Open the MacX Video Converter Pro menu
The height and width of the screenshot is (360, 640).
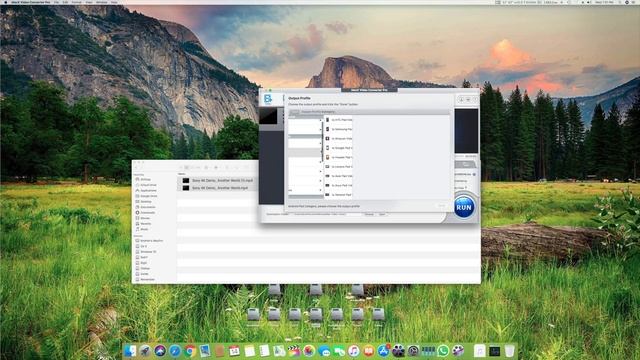coord(31,2)
